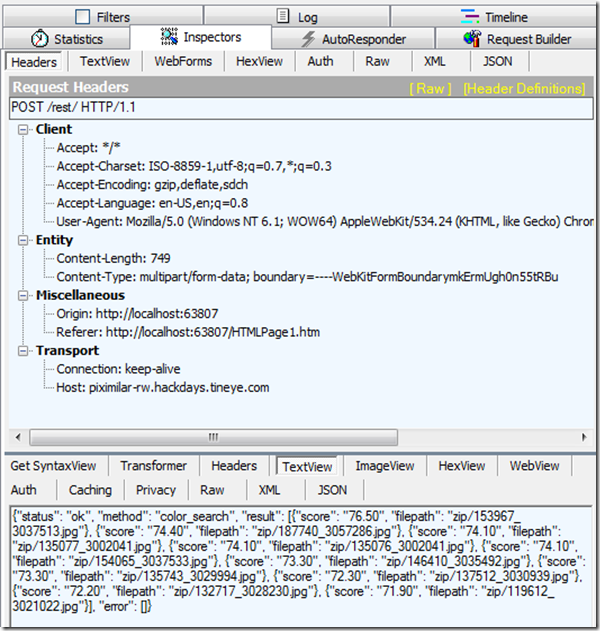Click the AutoResponder lightning bolt icon

pos(308,39)
